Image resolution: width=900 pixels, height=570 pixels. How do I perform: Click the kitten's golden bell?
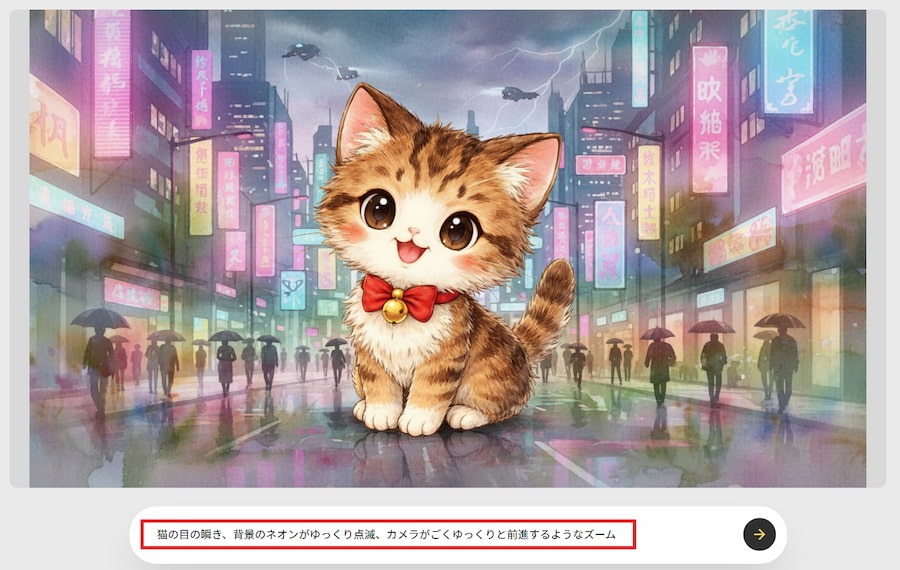pyautogui.click(x=395, y=310)
